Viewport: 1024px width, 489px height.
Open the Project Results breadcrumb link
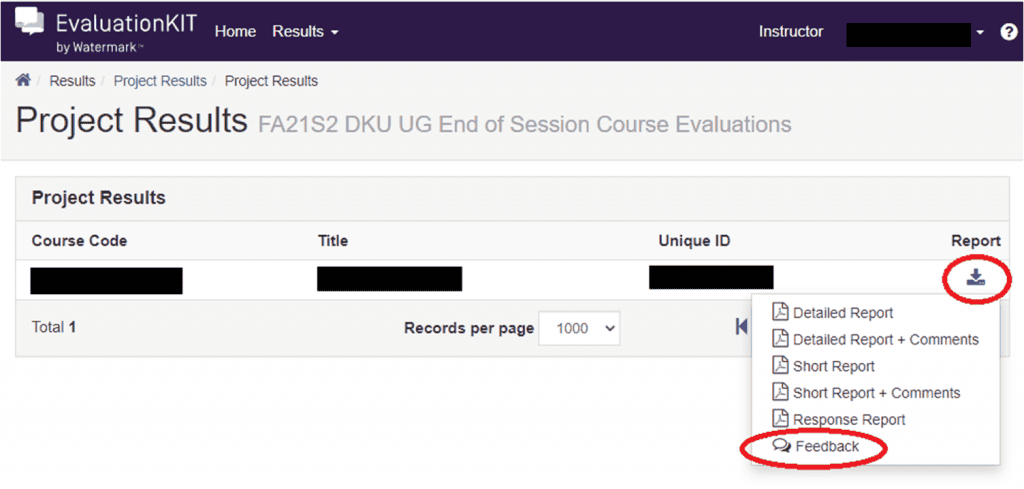pyautogui.click(x=160, y=81)
